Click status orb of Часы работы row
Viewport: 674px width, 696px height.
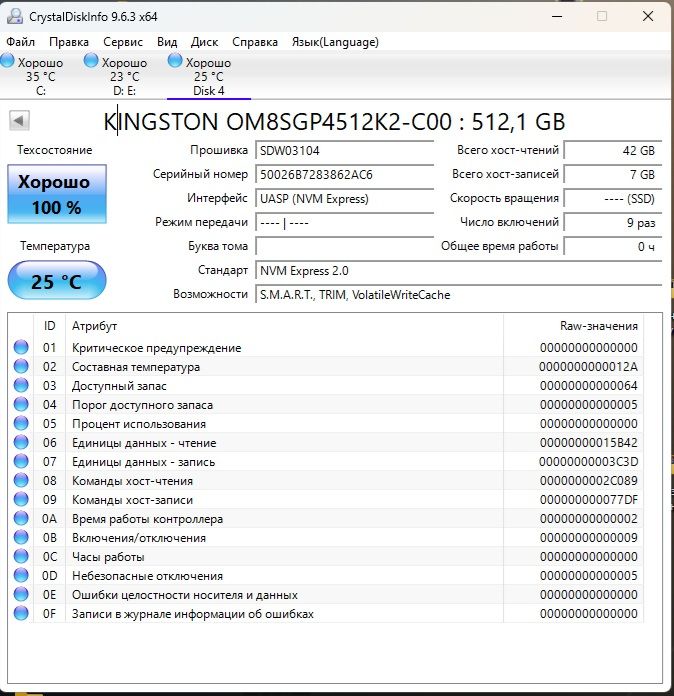pos(21,556)
